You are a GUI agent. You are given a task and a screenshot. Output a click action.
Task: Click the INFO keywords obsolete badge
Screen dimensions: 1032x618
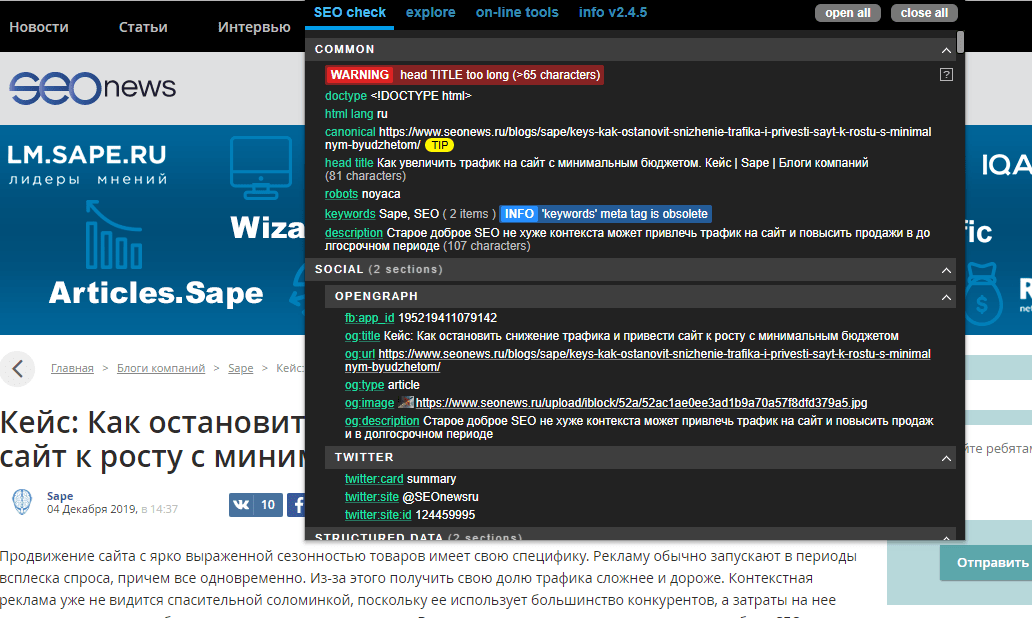(606, 214)
